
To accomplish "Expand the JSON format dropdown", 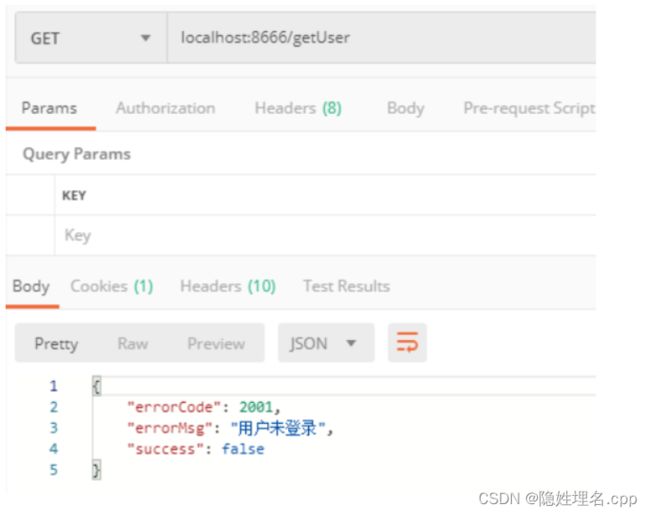I will (326, 343).
